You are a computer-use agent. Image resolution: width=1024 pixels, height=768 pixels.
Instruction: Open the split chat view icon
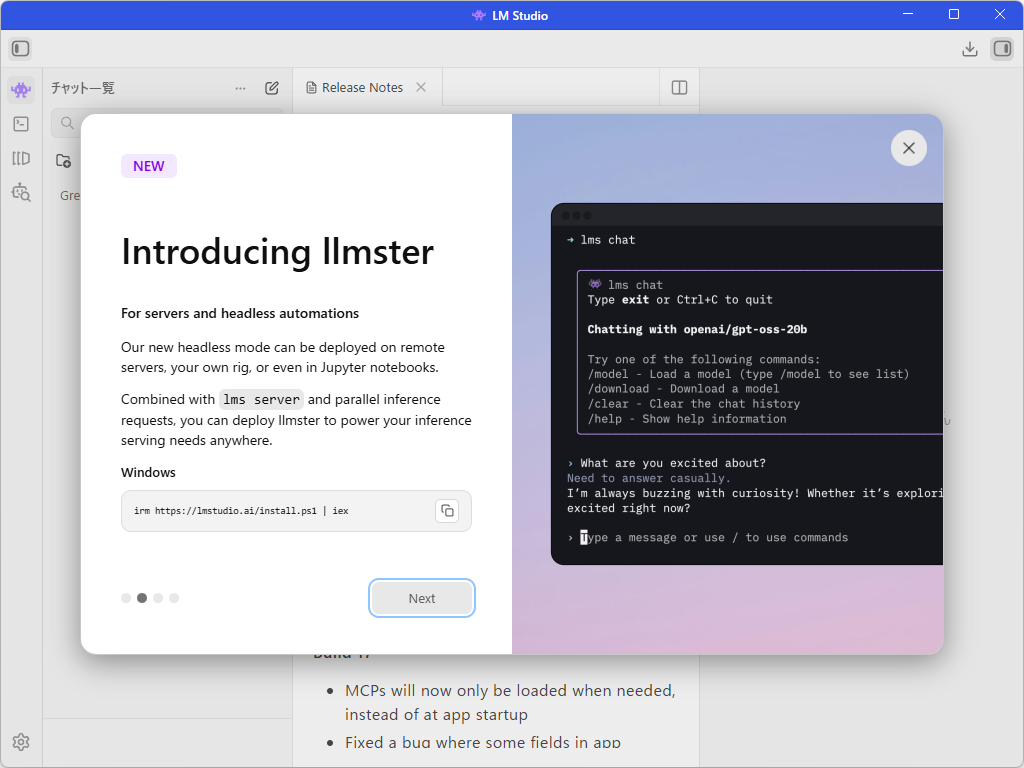tap(678, 87)
